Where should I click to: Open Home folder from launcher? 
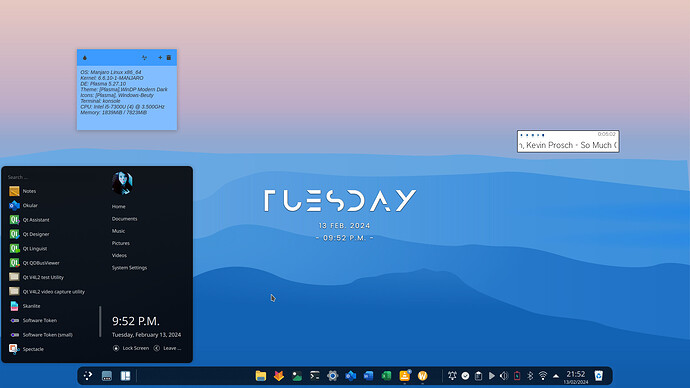click(x=118, y=206)
